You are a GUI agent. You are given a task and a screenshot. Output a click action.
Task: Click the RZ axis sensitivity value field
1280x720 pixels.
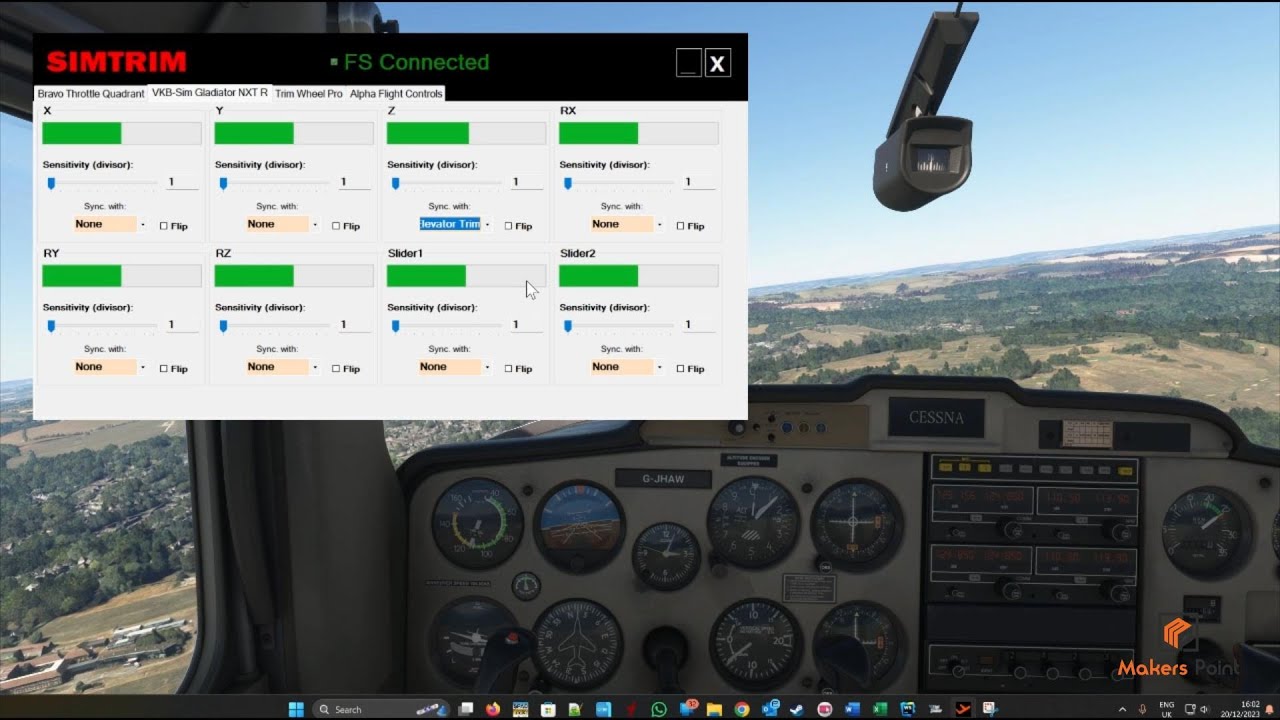coord(354,326)
